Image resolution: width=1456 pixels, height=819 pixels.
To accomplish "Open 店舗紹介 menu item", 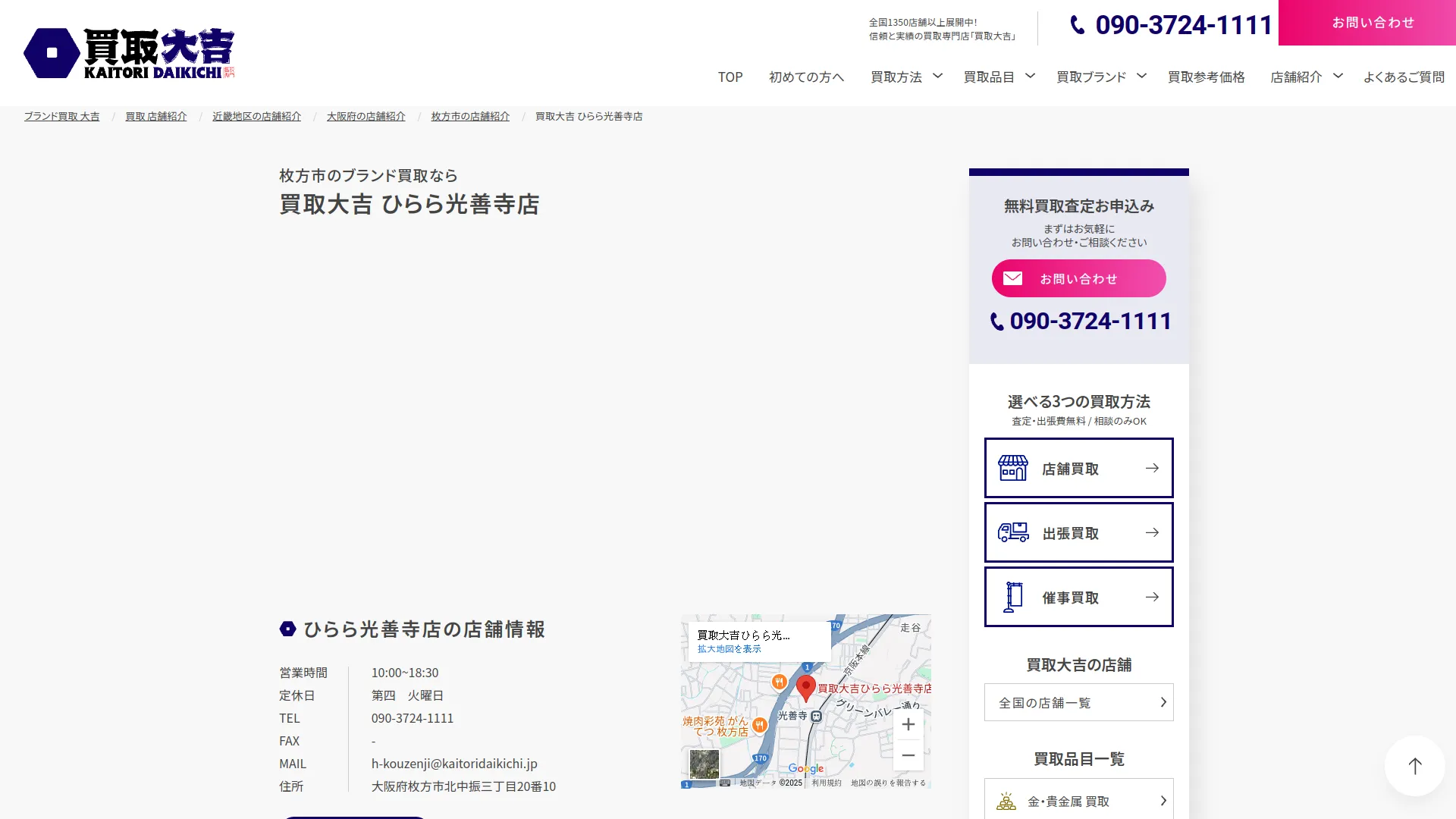I will point(1296,77).
